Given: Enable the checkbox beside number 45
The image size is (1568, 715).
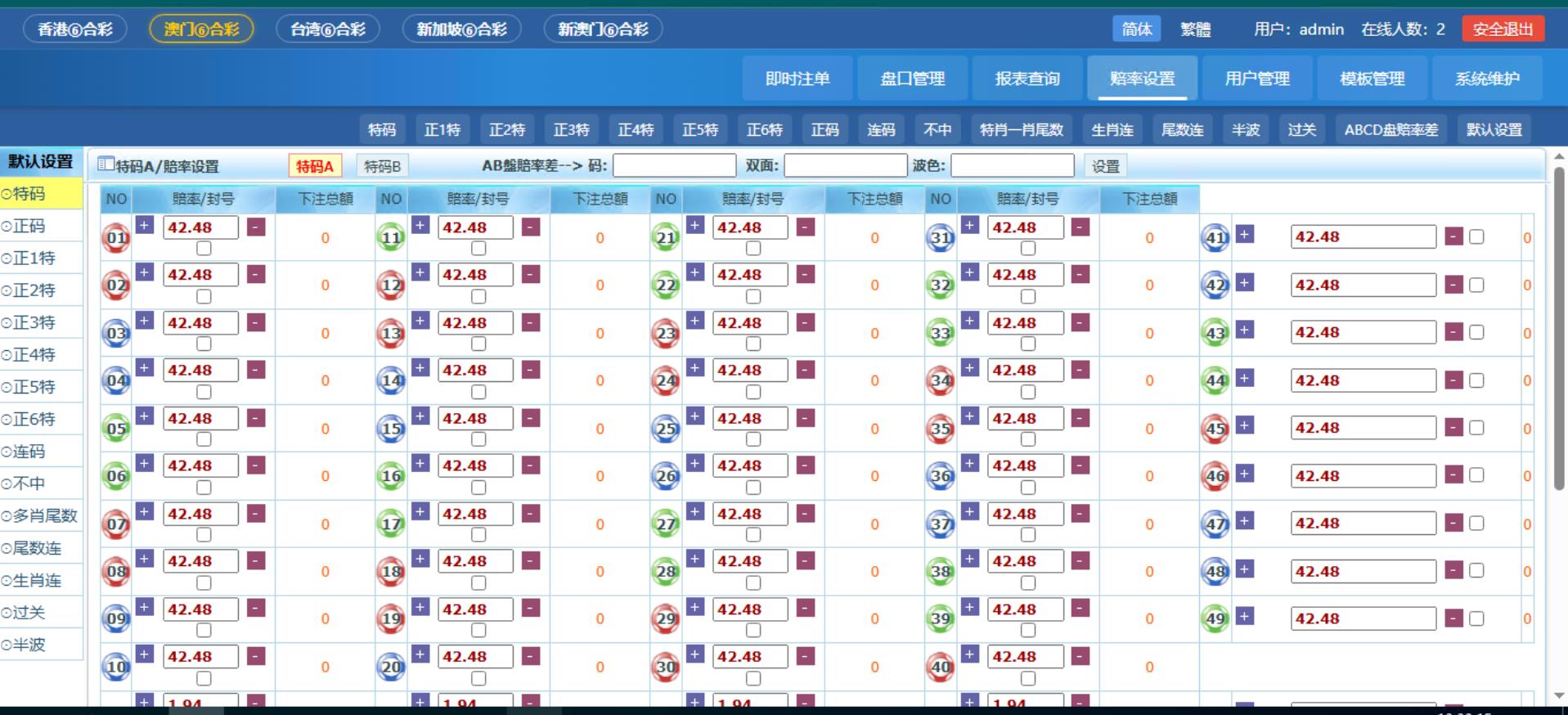Looking at the screenshot, I should point(1476,428).
